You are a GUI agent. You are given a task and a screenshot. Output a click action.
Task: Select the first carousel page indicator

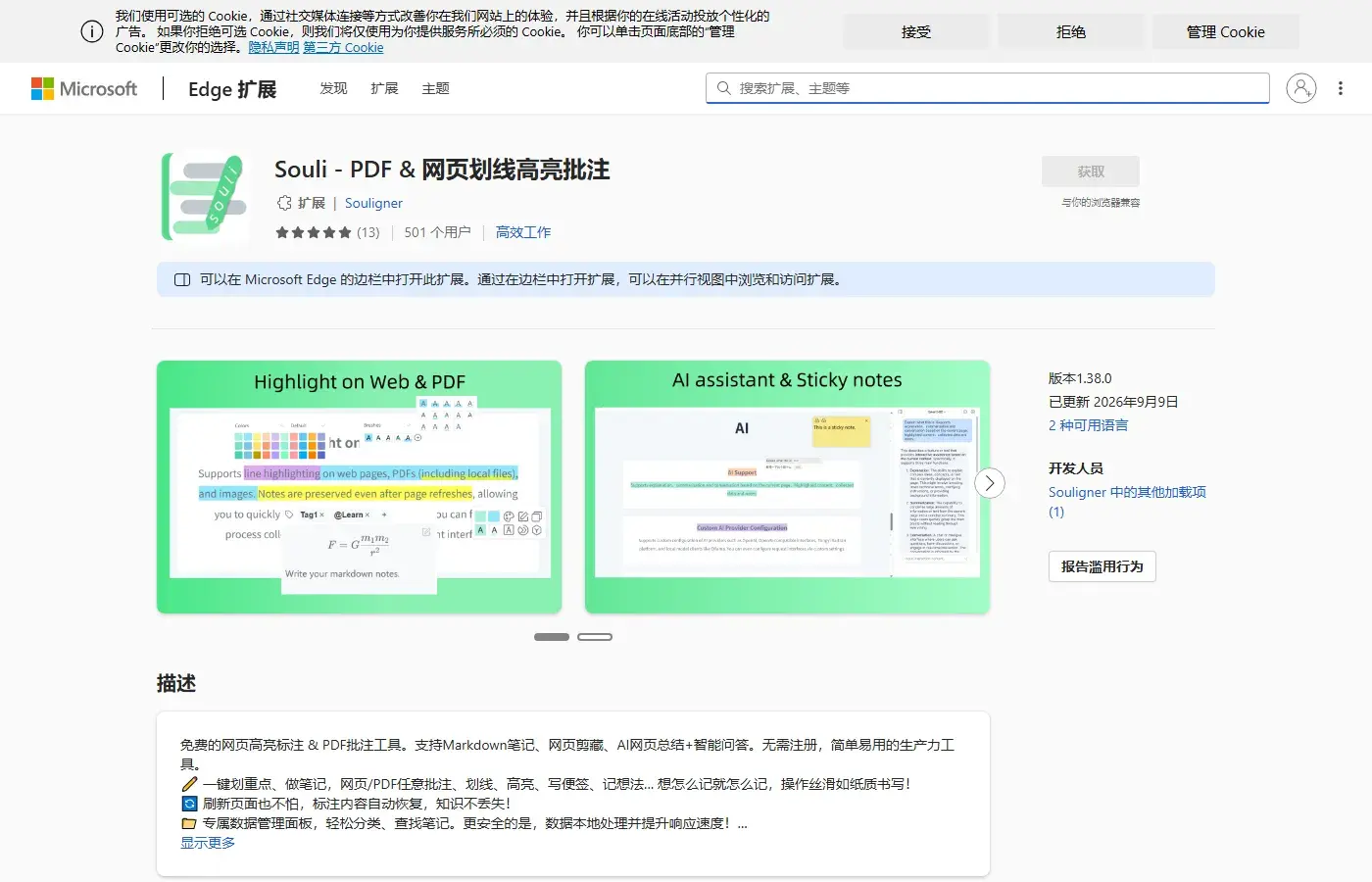(x=552, y=637)
